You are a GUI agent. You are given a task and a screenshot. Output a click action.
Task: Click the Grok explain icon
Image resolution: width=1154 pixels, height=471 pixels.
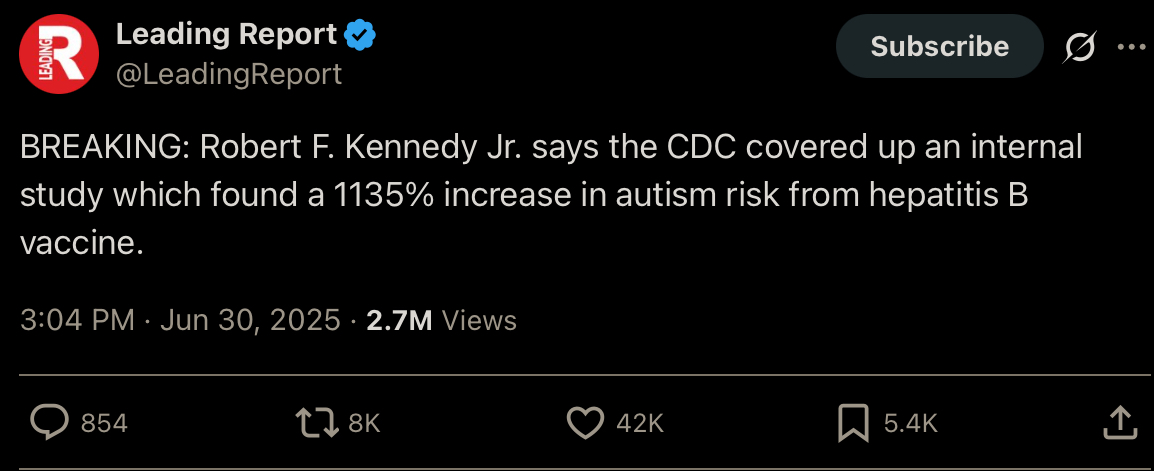point(1080,47)
